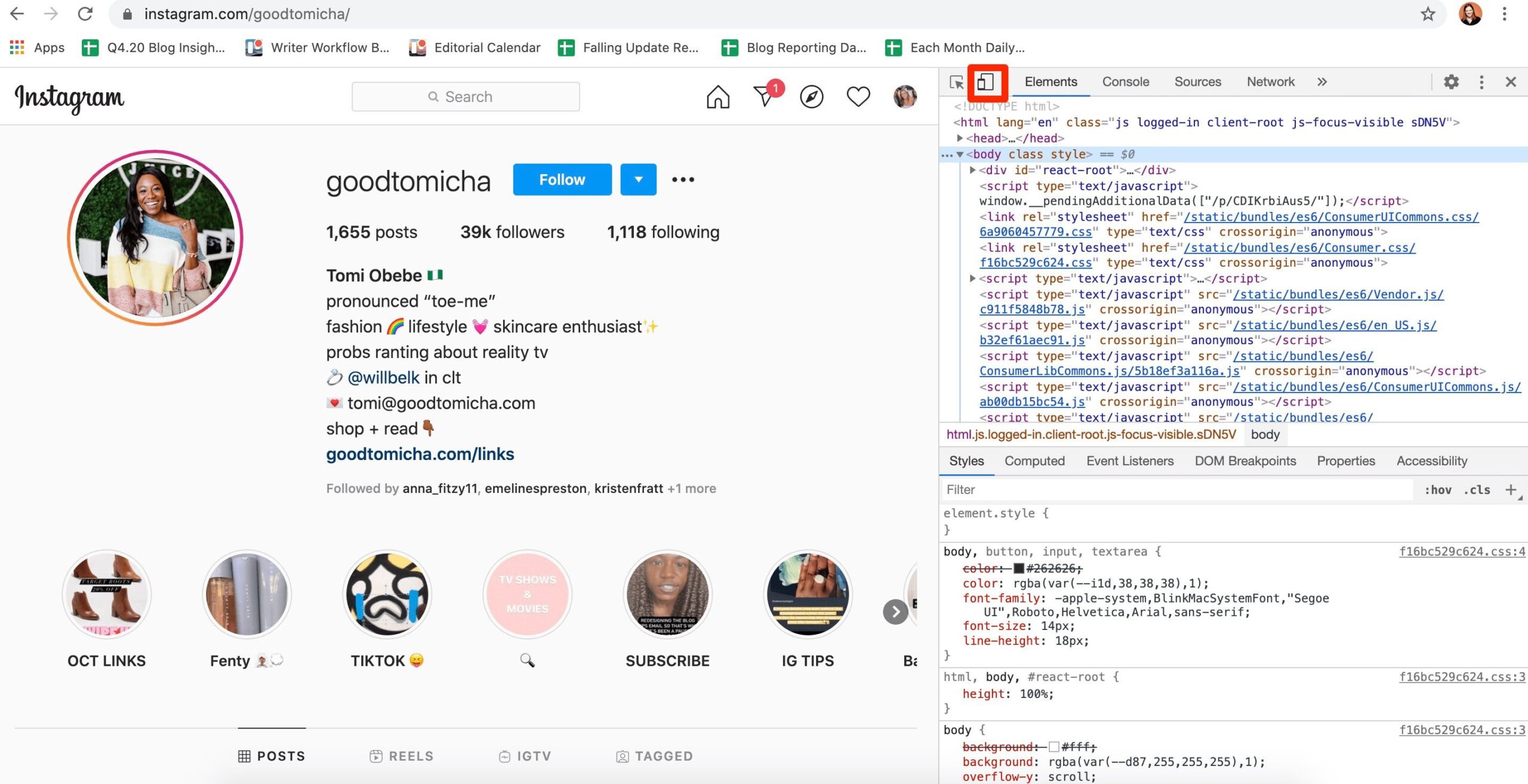
Task: Show more DevTools tabs chevron
Action: click(1322, 82)
